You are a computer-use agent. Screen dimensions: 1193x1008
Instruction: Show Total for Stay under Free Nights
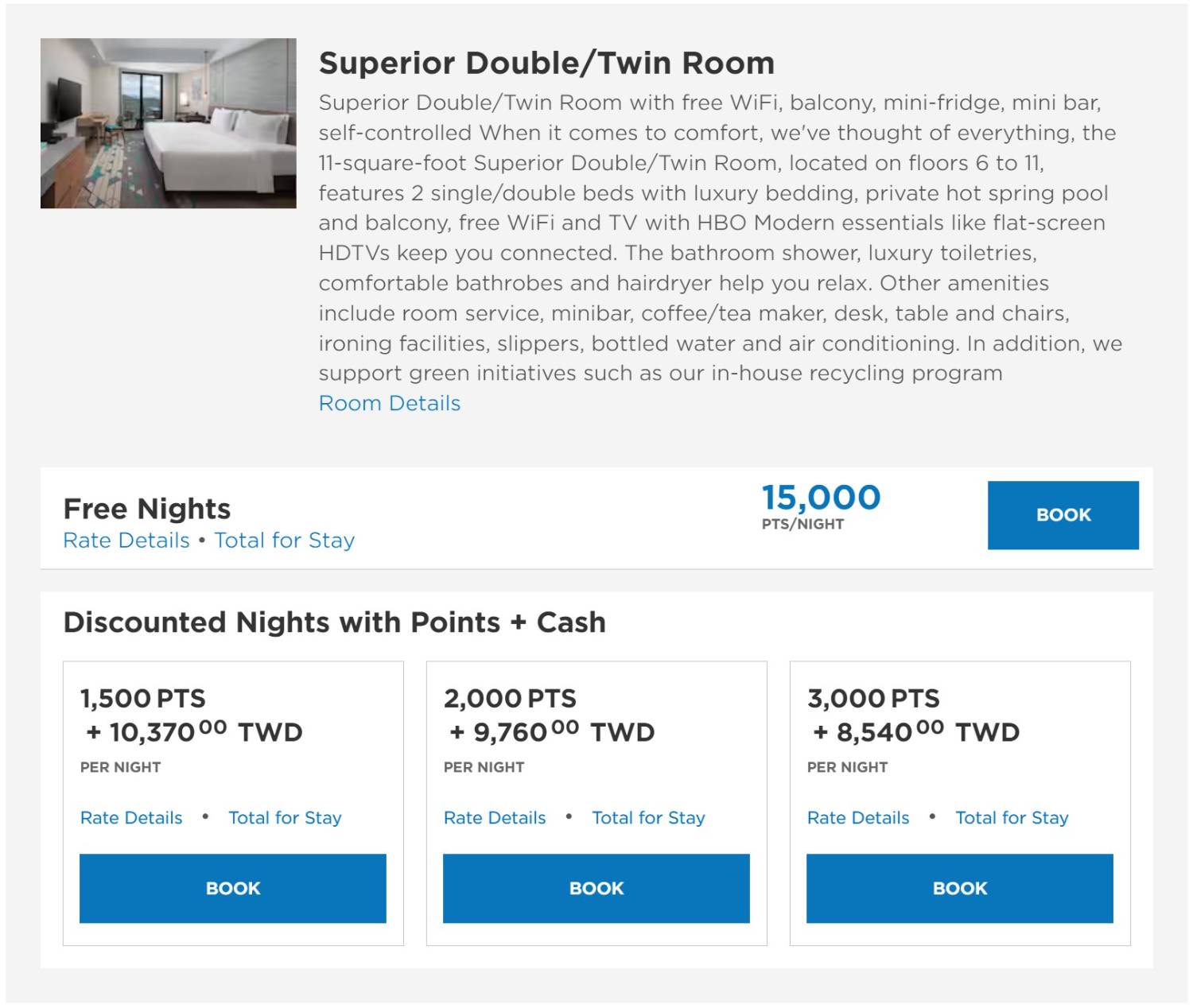tap(284, 541)
